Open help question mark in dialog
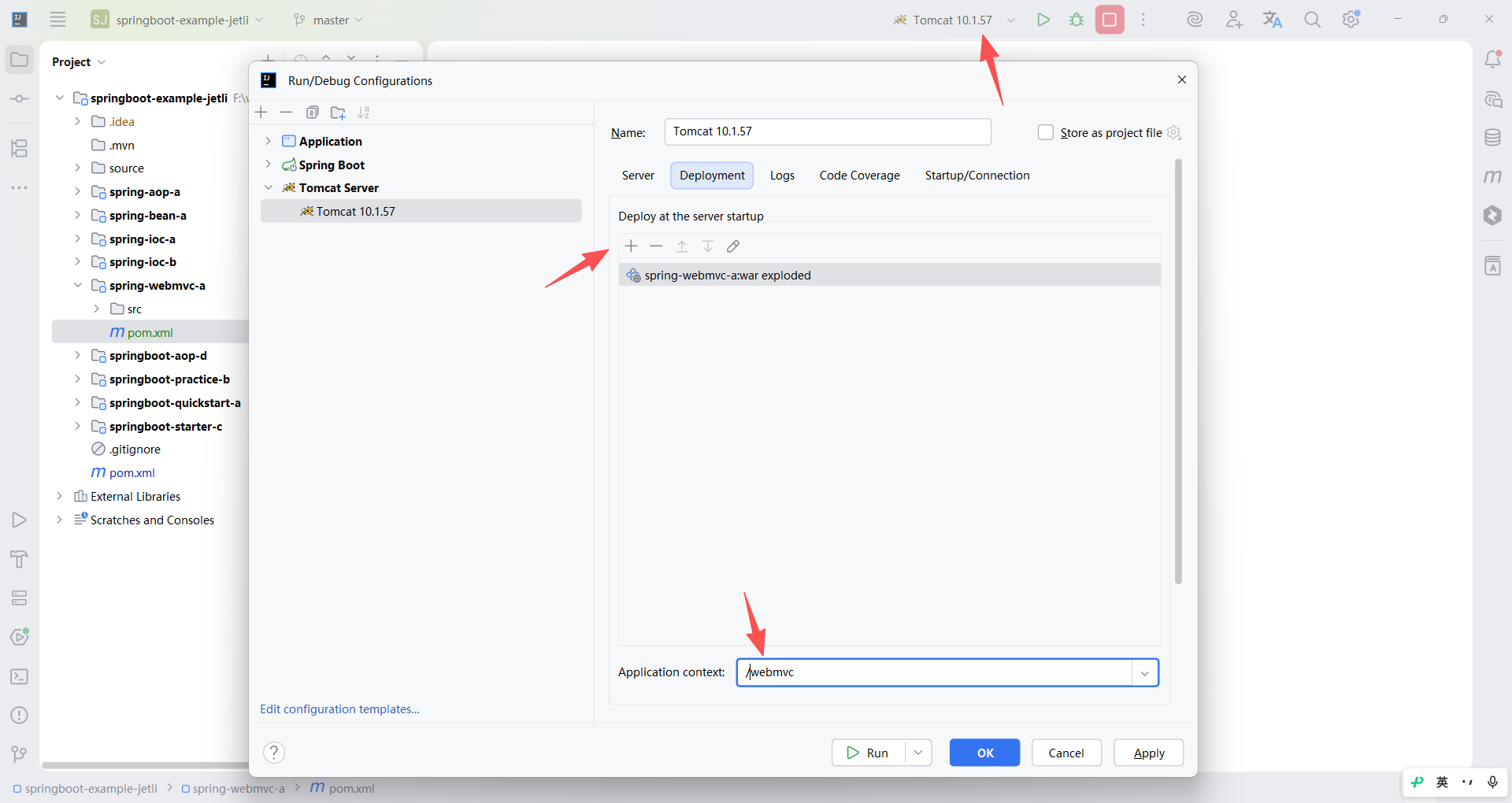 [274, 753]
